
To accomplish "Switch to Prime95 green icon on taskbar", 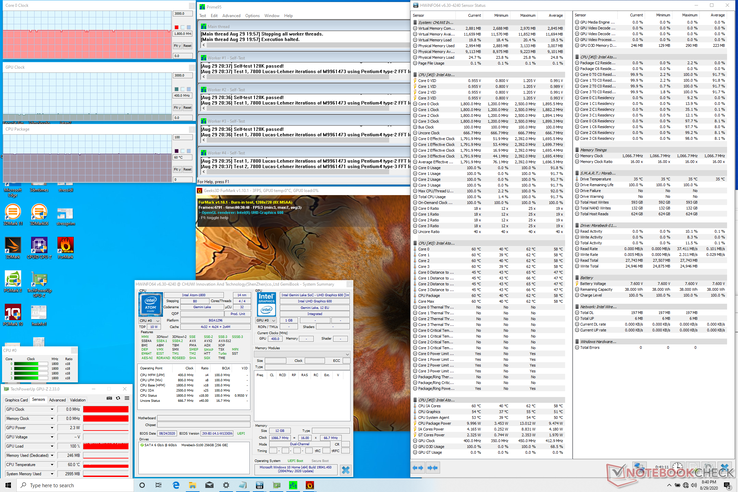I will click(x=293, y=485).
